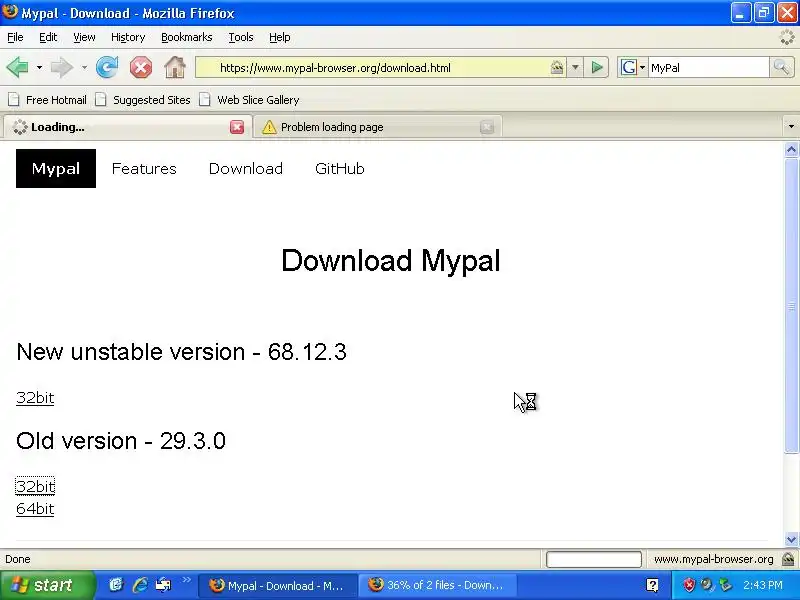
Task: Expand the hidden quick launch icons chevron
Action: pyautogui.click(x=186, y=580)
